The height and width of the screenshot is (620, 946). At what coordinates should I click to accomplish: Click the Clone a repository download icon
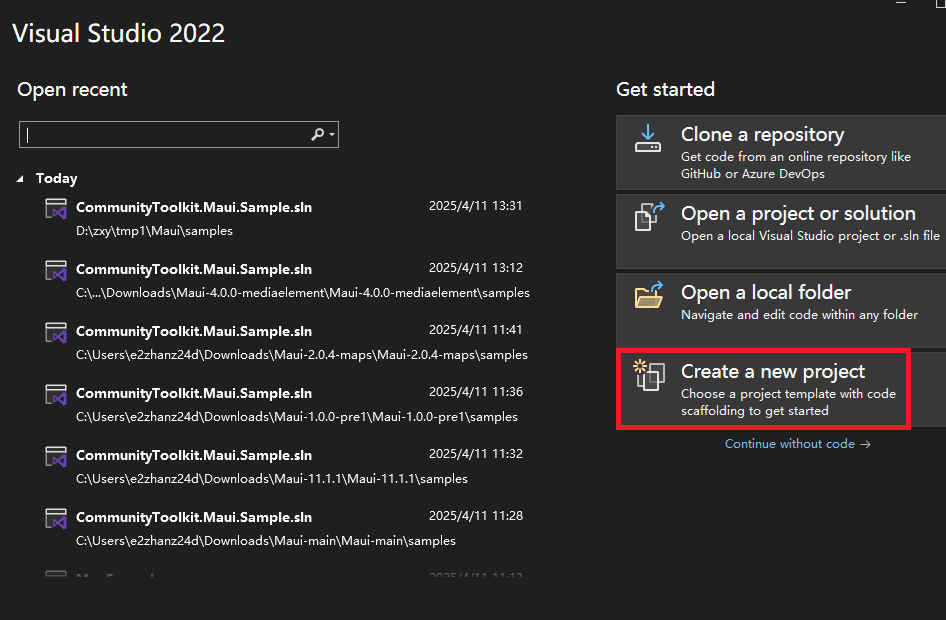pos(648,138)
